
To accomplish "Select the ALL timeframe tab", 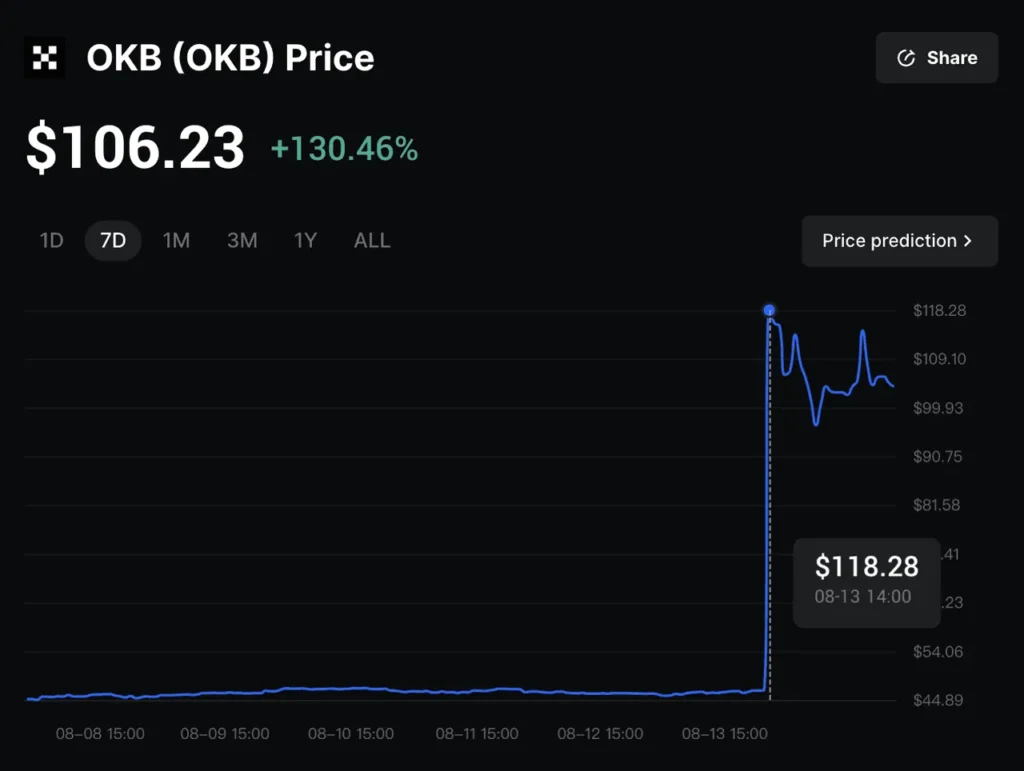I will pos(371,240).
